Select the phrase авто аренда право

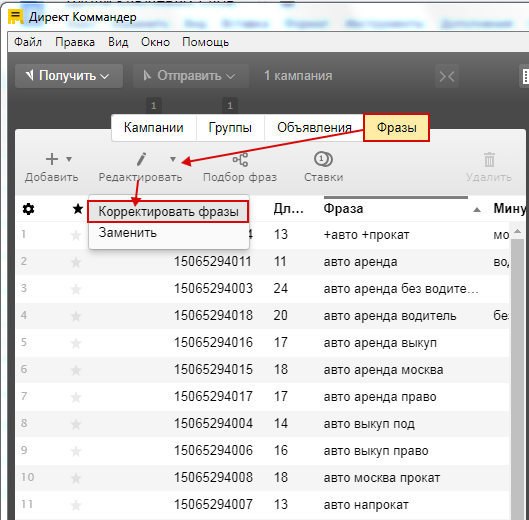[380, 397]
